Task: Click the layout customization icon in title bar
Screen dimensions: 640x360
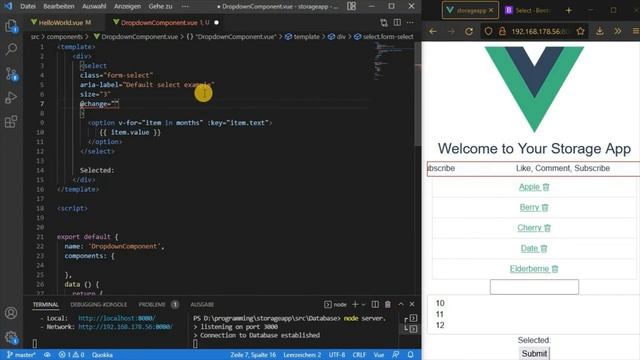Action: coord(351,6)
